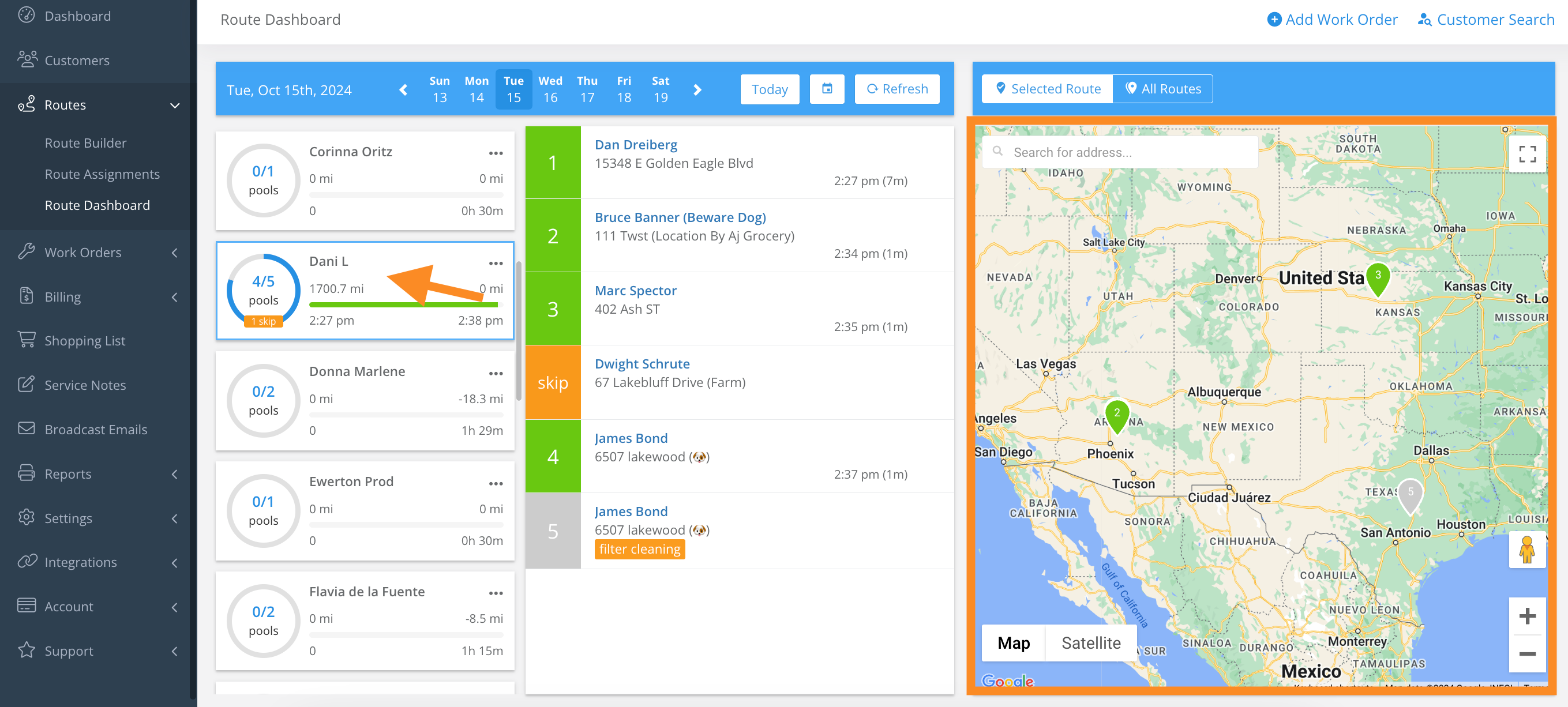The width and height of the screenshot is (1568, 707).
Task: Open Route Dashboard page
Action: click(97, 205)
